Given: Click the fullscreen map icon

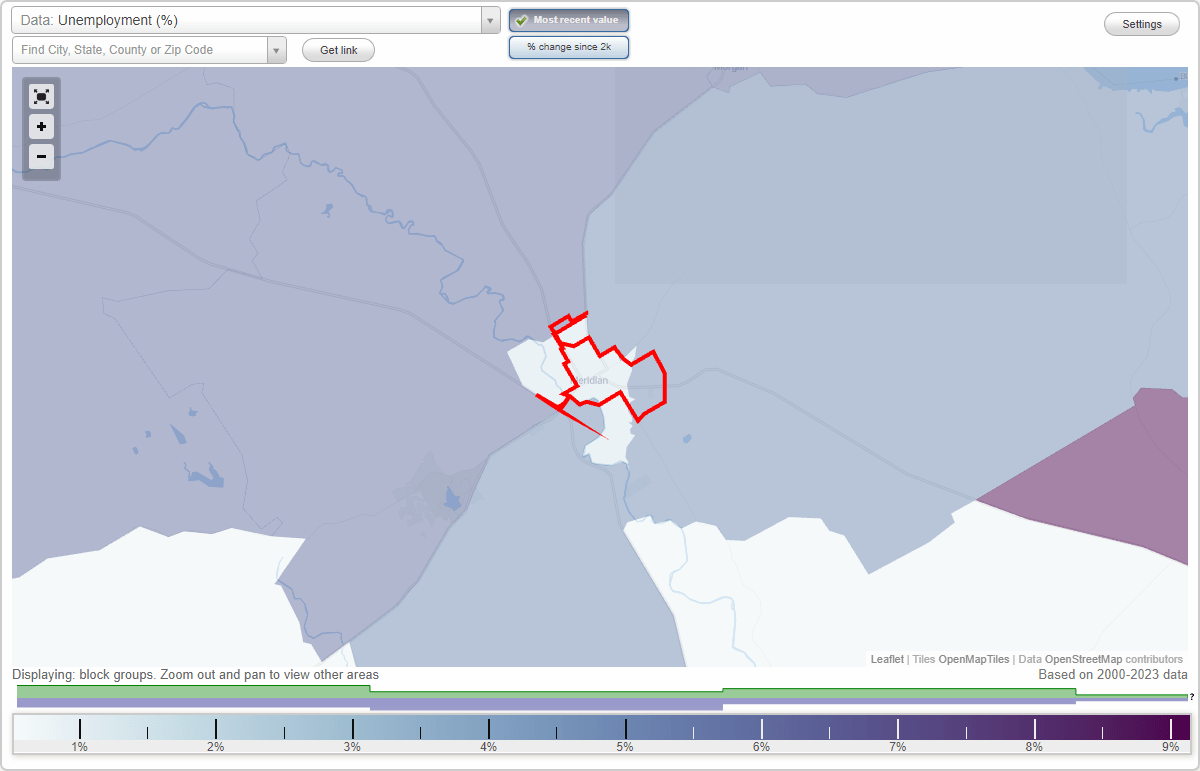Looking at the screenshot, I should tap(41, 96).
